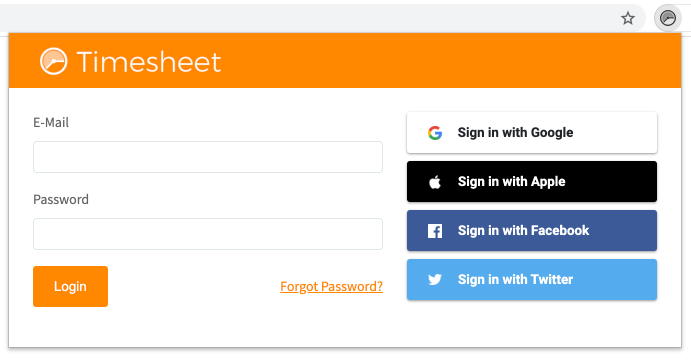Click the Timesheet clock logo in header
Viewport: 691px width, 362px height.
(54, 61)
